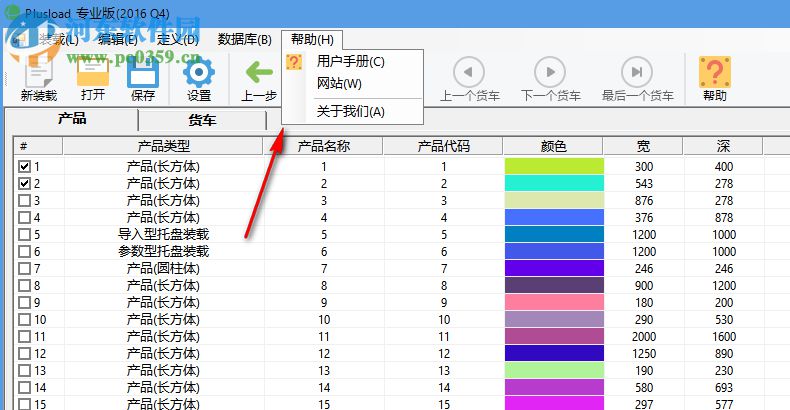Click the 颜色 column header
This screenshot has height=410, width=790.
coord(553,147)
